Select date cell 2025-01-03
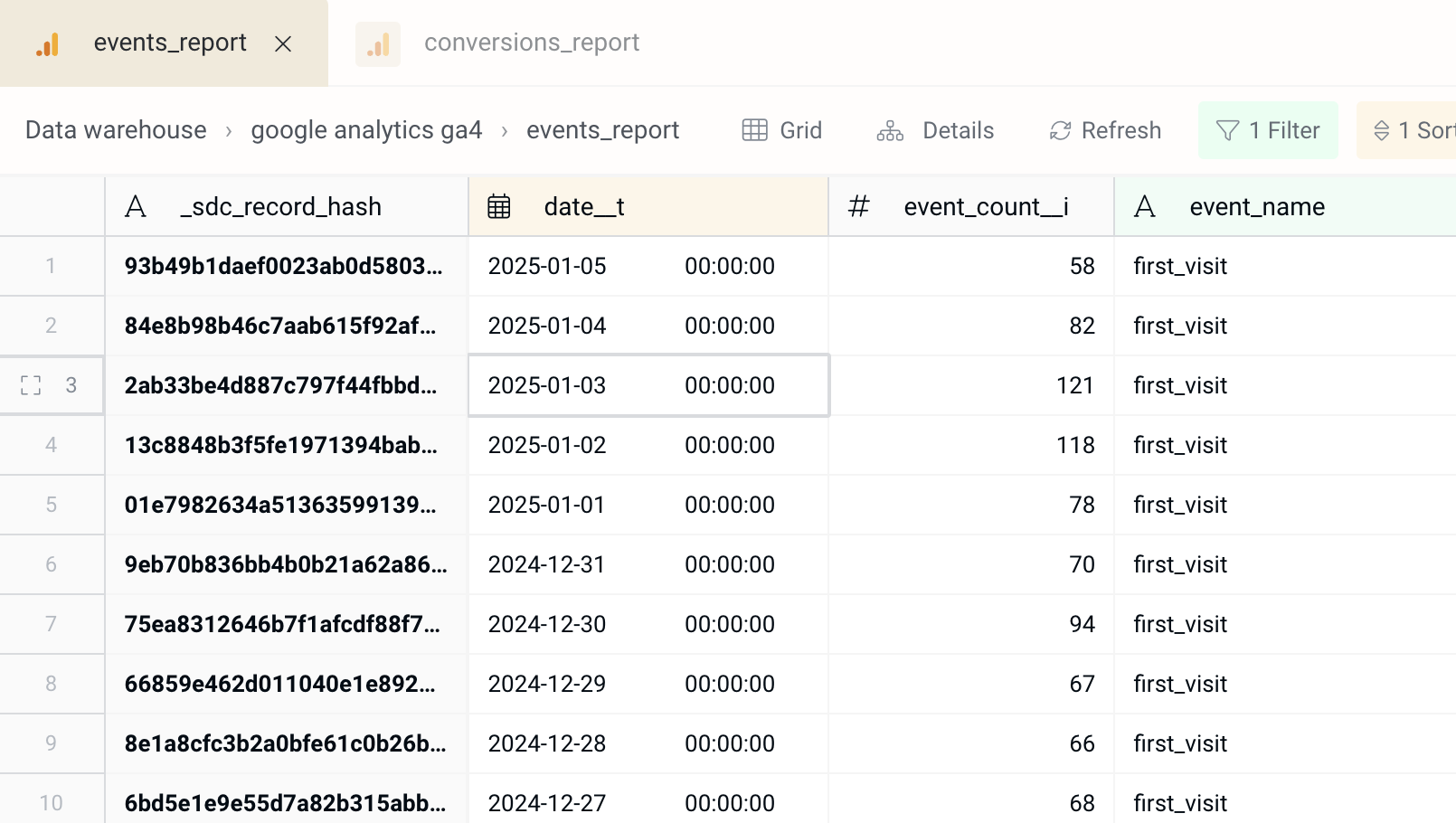 pyautogui.click(x=648, y=385)
